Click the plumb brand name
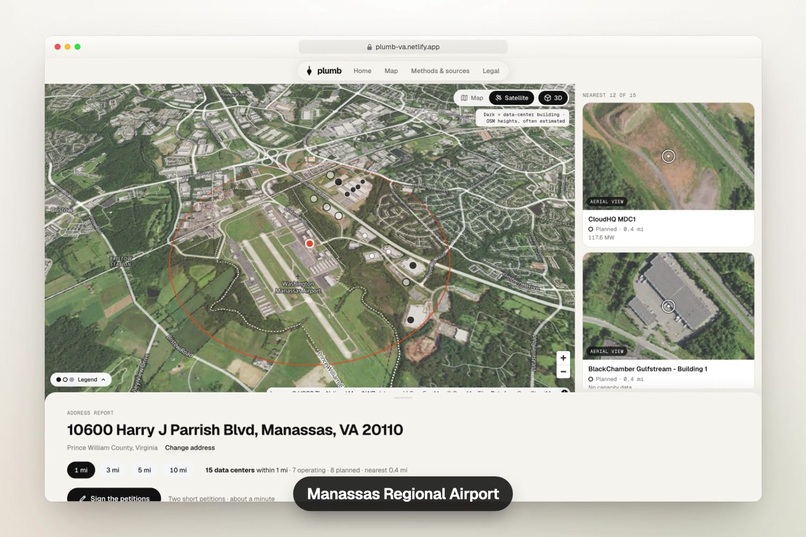The width and height of the screenshot is (806, 537). pyautogui.click(x=329, y=71)
